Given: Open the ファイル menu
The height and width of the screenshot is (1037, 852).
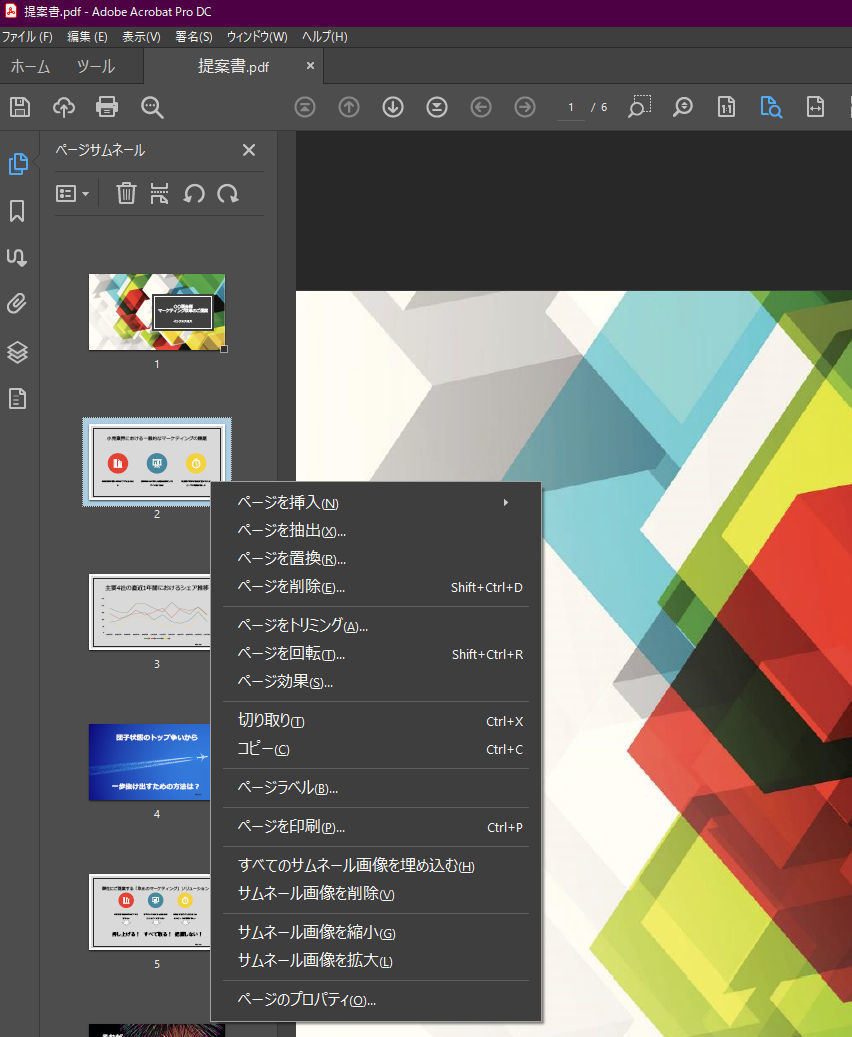Looking at the screenshot, I should (x=27, y=37).
